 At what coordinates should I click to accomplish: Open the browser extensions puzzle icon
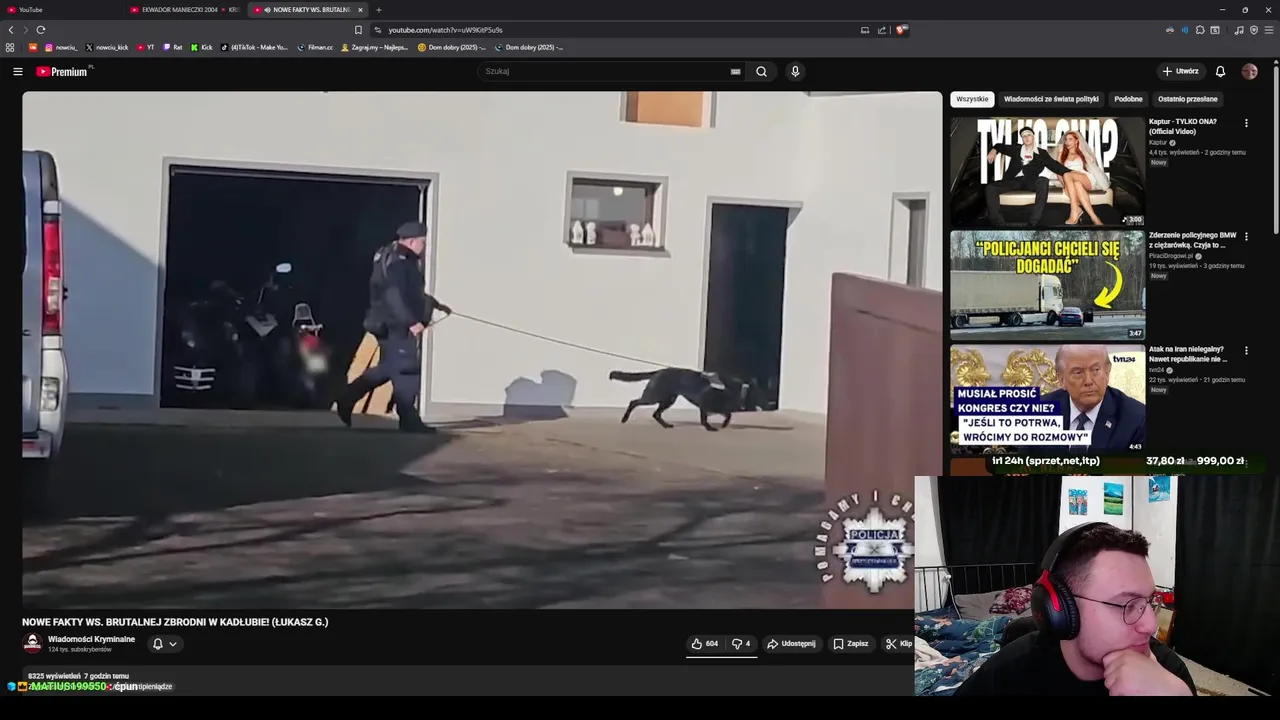(1200, 30)
